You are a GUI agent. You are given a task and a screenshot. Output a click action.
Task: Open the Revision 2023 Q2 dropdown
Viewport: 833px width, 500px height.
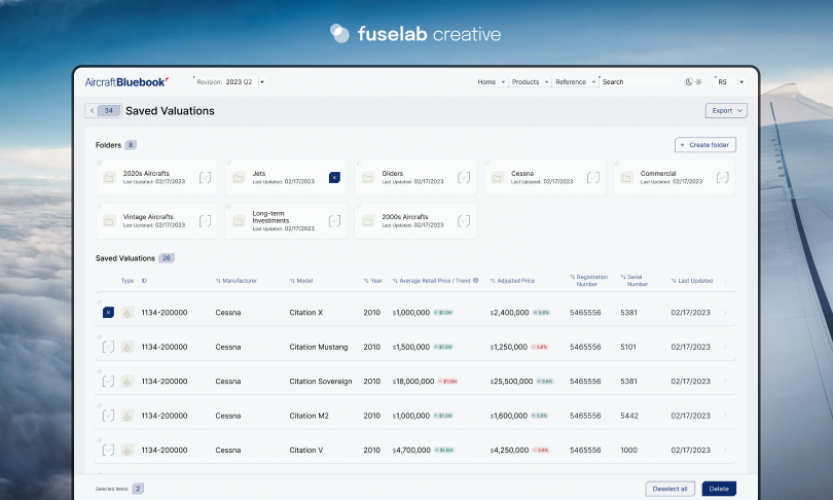[230, 82]
